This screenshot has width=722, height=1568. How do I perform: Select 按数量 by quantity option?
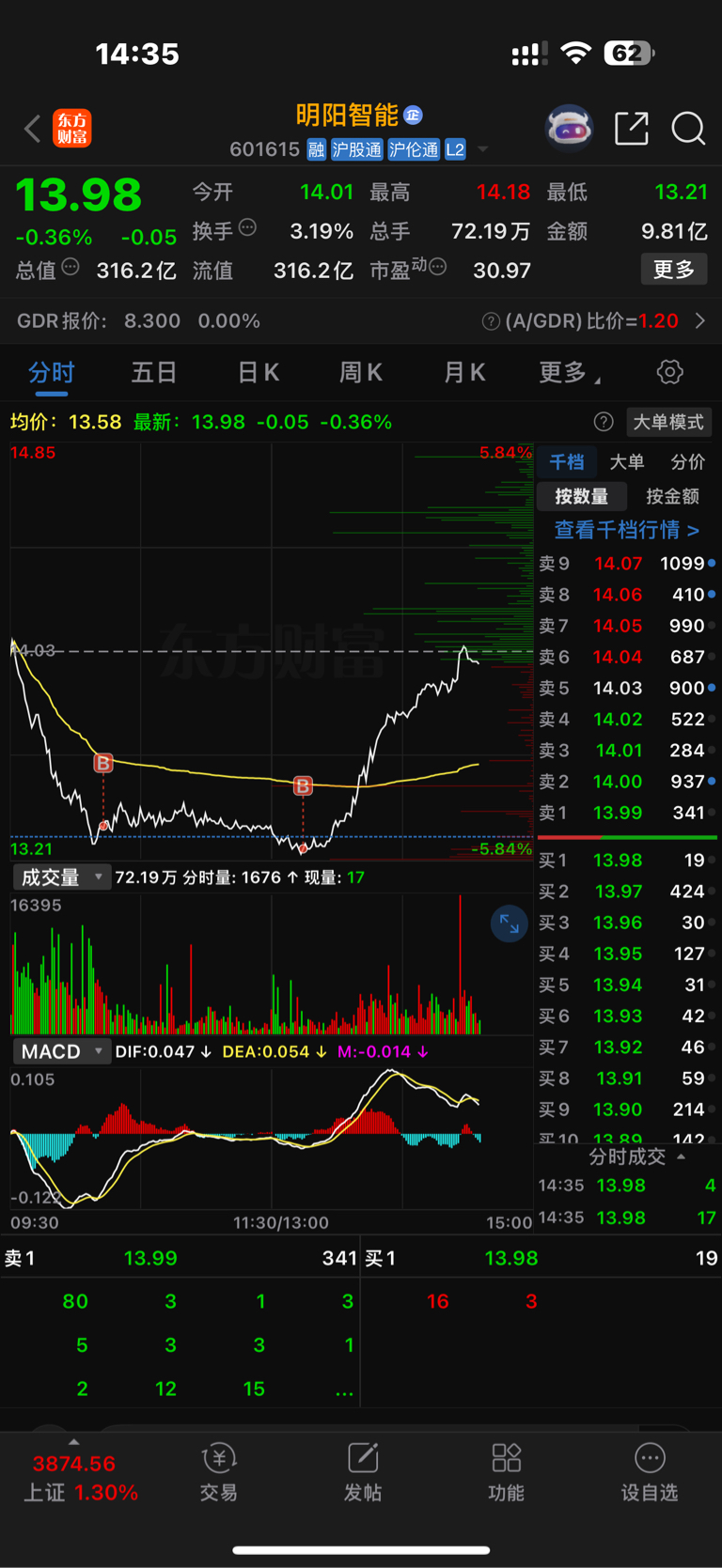(581, 496)
